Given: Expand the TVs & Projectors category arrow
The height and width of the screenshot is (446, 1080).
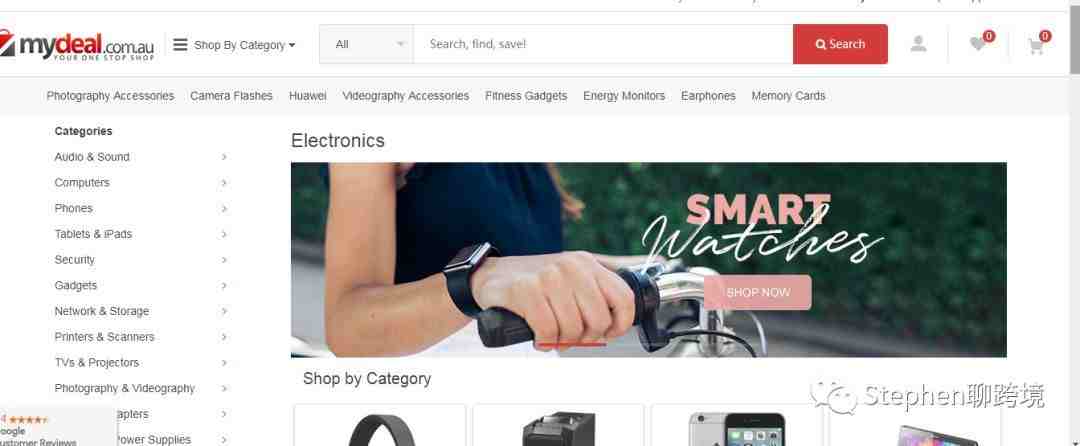Looking at the screenshot, I should [224, 363].
